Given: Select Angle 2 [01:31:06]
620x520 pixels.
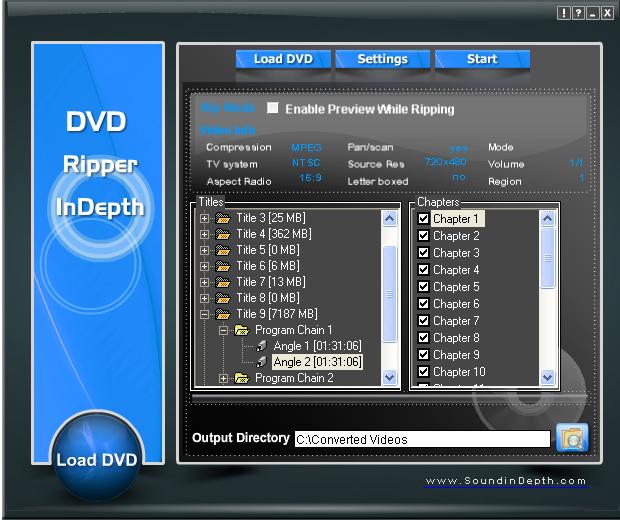Looking at the screenshot, I should point(318,362).
